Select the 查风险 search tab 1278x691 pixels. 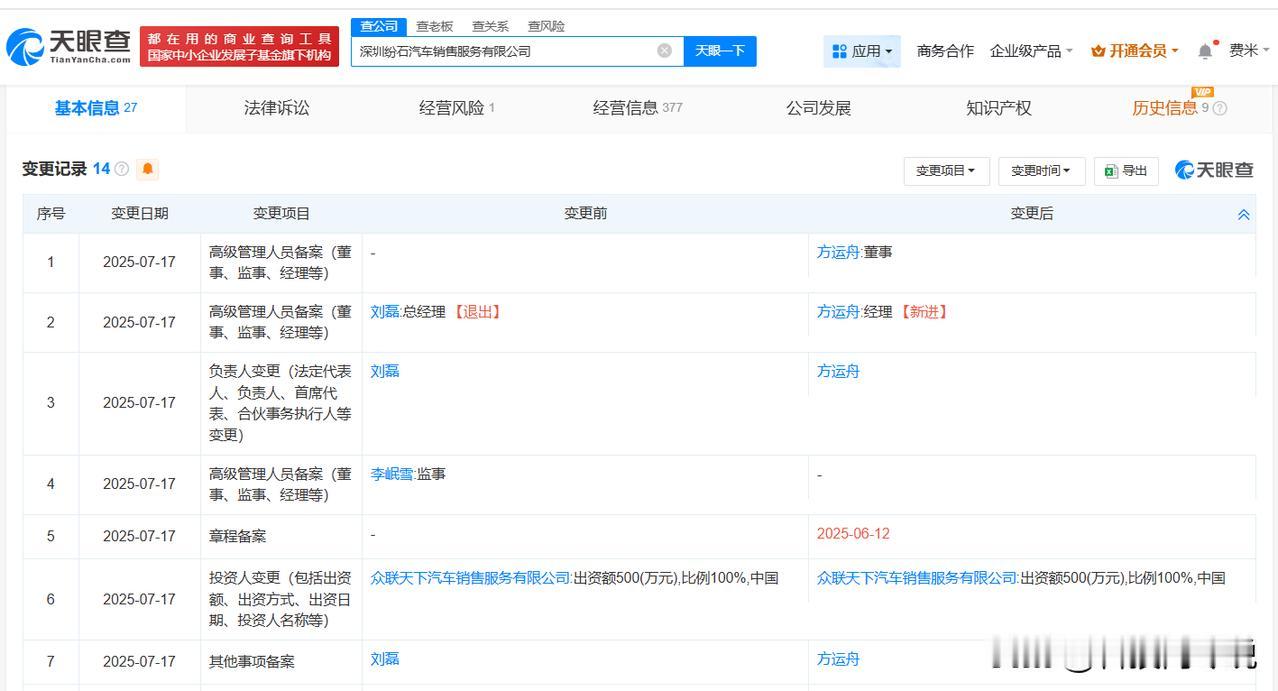(546, 26)
